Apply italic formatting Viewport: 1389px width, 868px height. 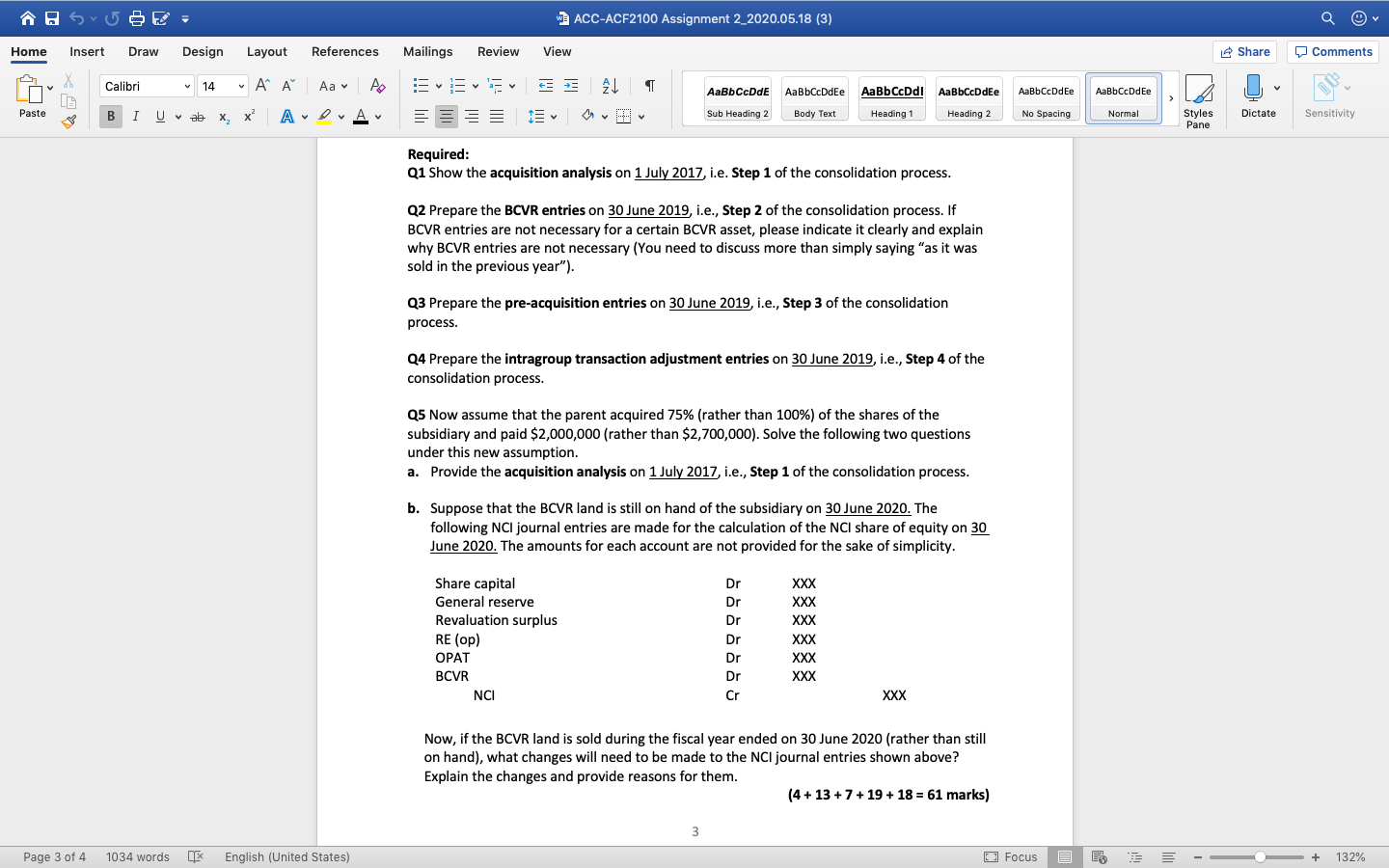click(x=135, y=116)
